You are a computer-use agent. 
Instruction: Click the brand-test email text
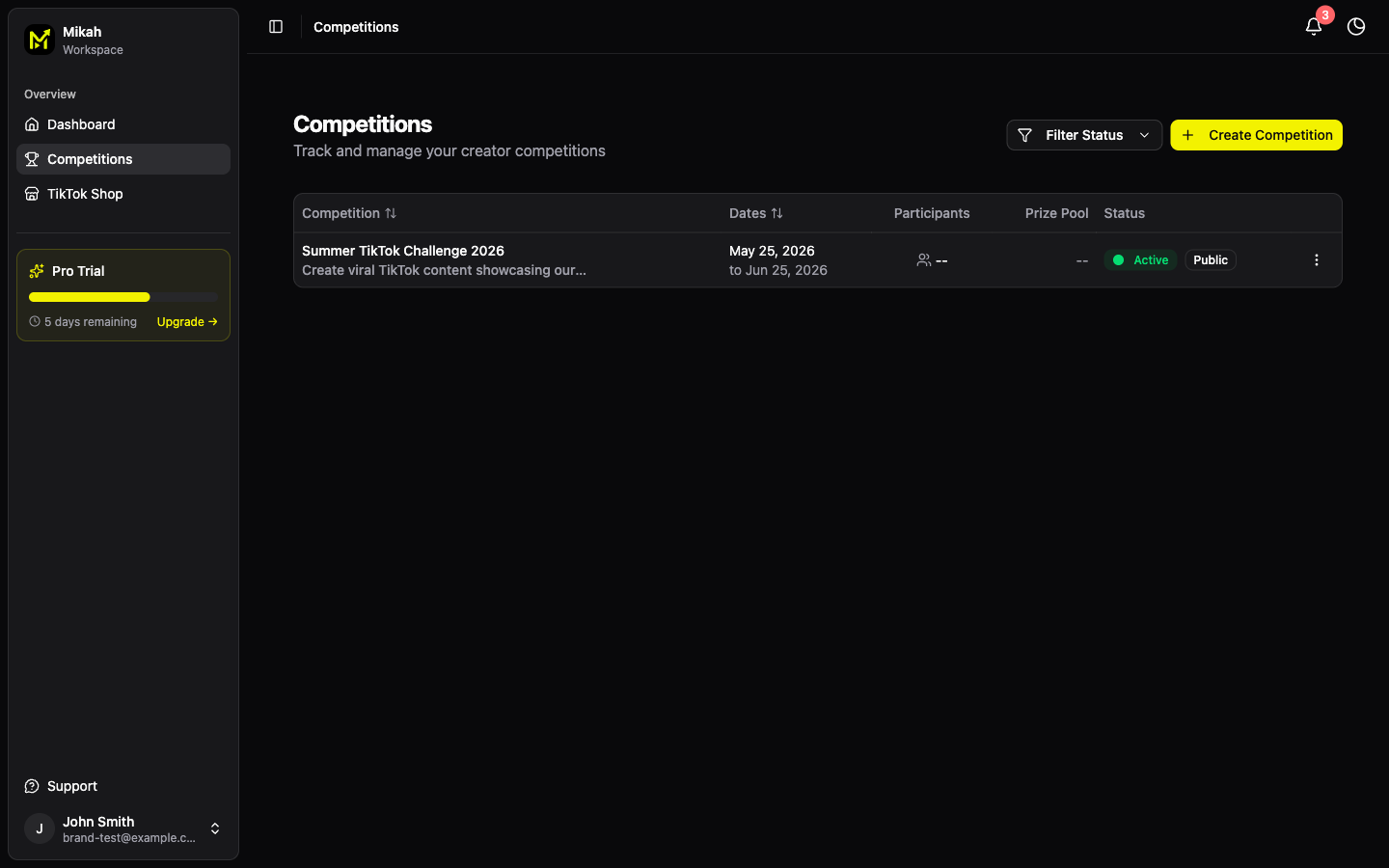point(129,838)
